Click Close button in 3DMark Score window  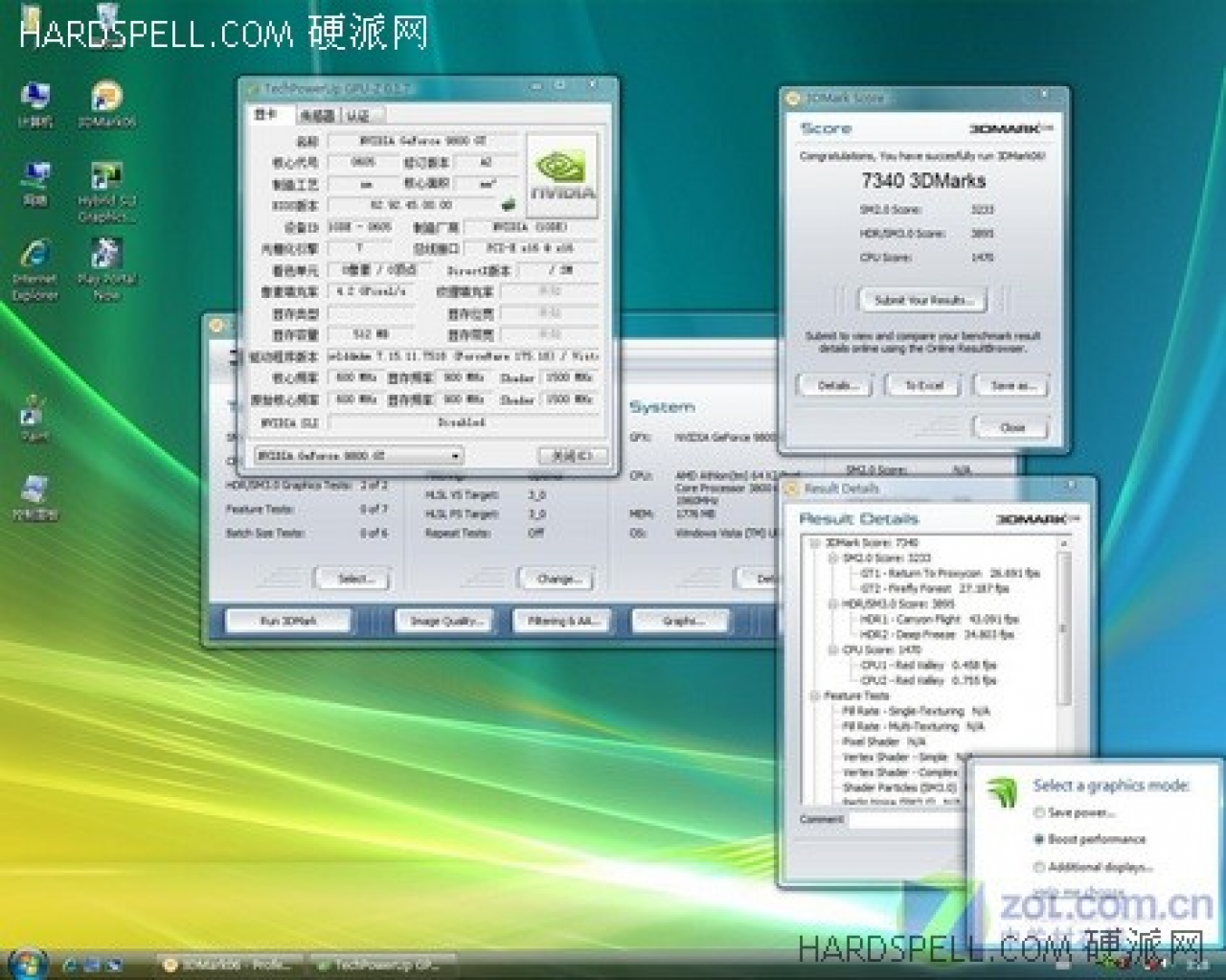pos(1011,427)
